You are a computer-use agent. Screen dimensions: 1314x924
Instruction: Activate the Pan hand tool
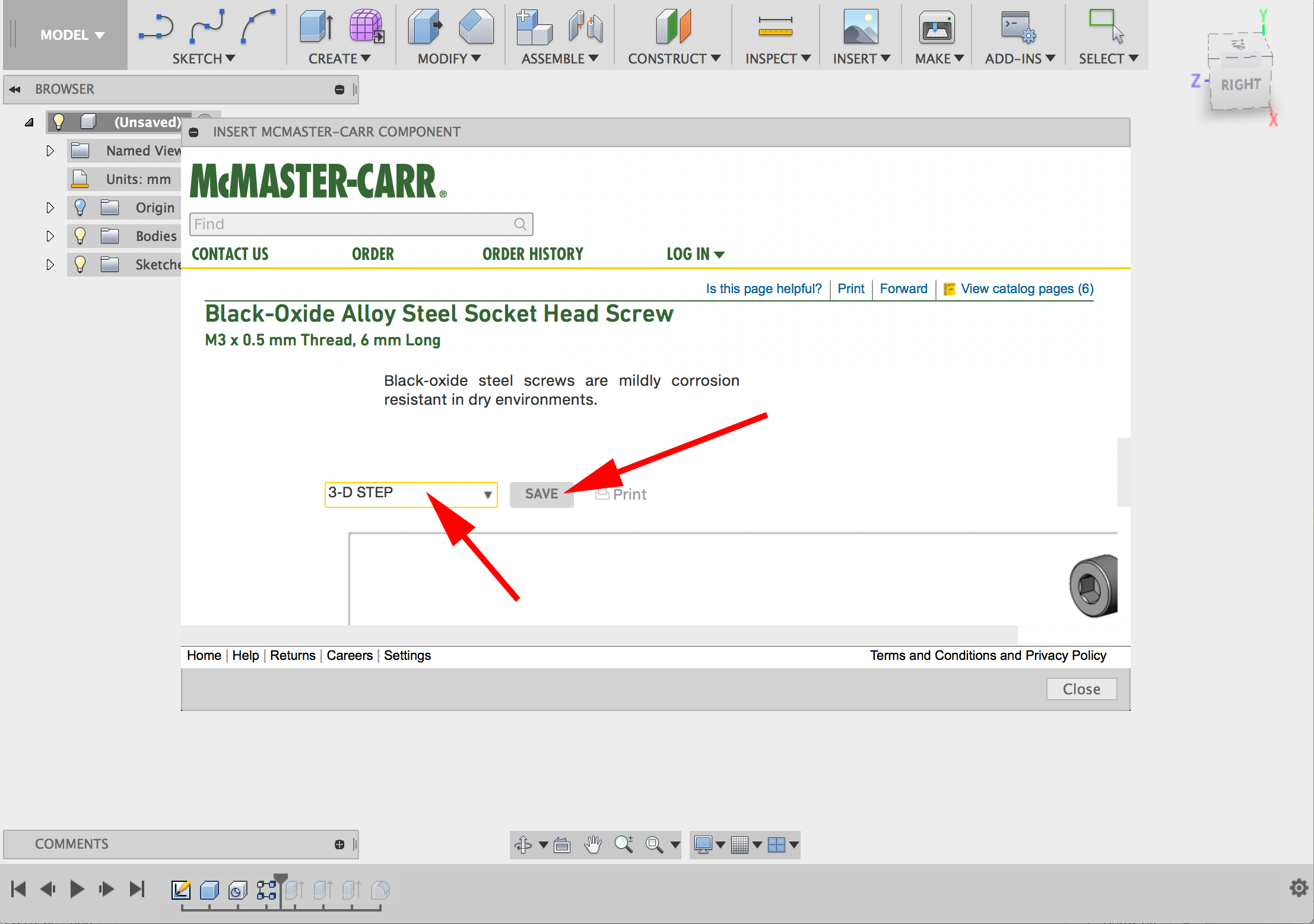click(593, 844)
